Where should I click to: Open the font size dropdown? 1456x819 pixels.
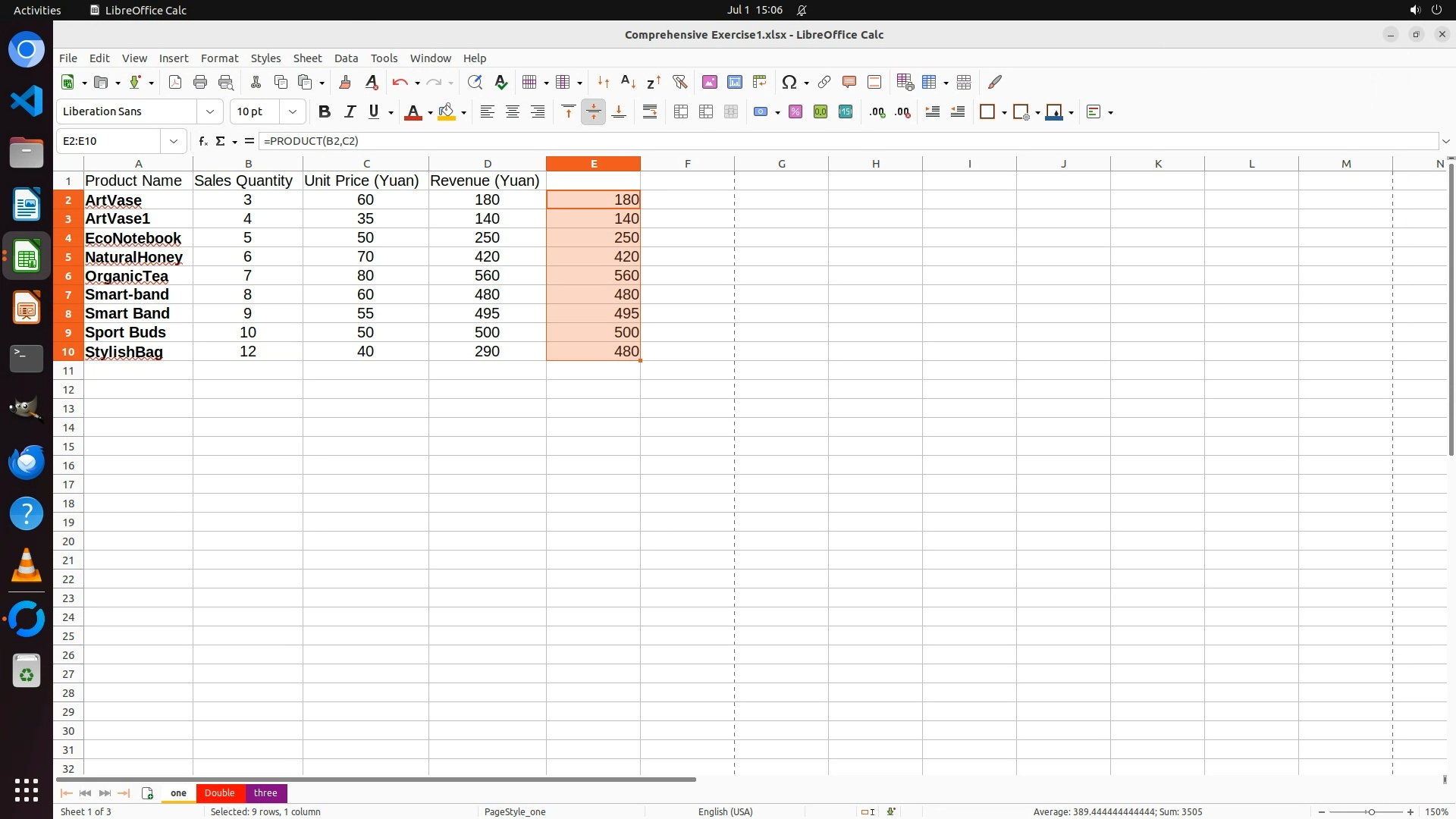293,111
